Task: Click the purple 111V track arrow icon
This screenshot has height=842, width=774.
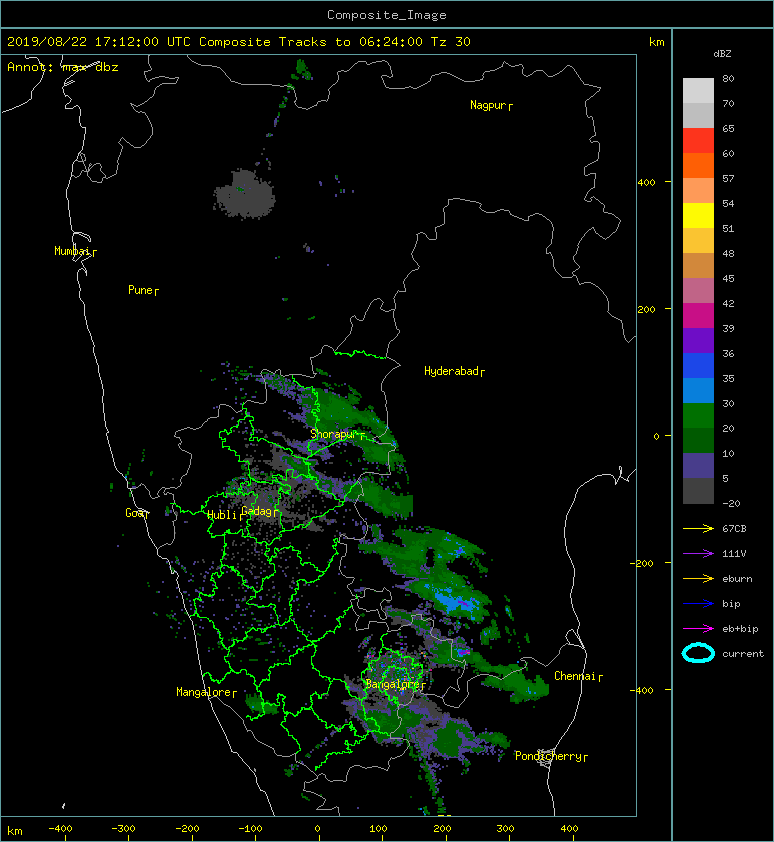Action: [x=698, y=554]
